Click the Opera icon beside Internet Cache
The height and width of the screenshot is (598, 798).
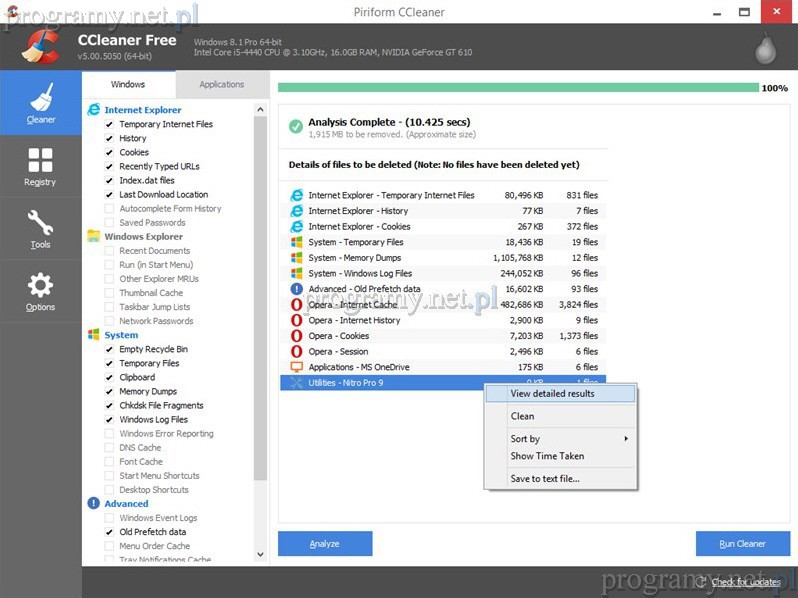pos(296,305)
